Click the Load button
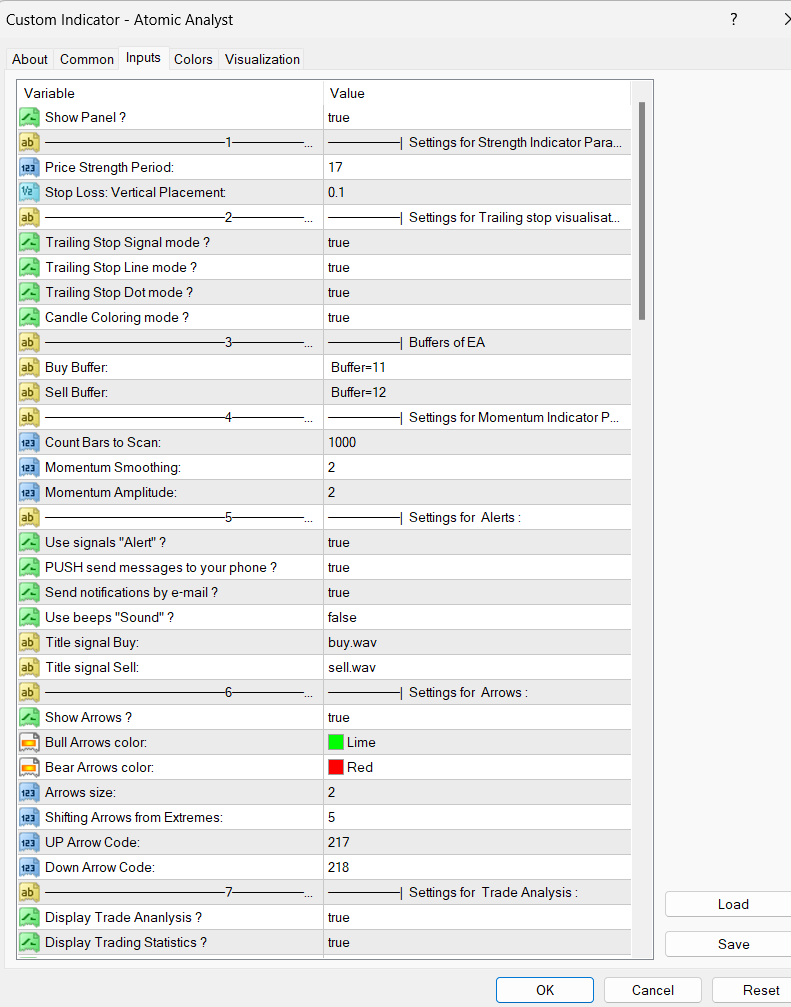791x1007 pixels. coord(732,904)
